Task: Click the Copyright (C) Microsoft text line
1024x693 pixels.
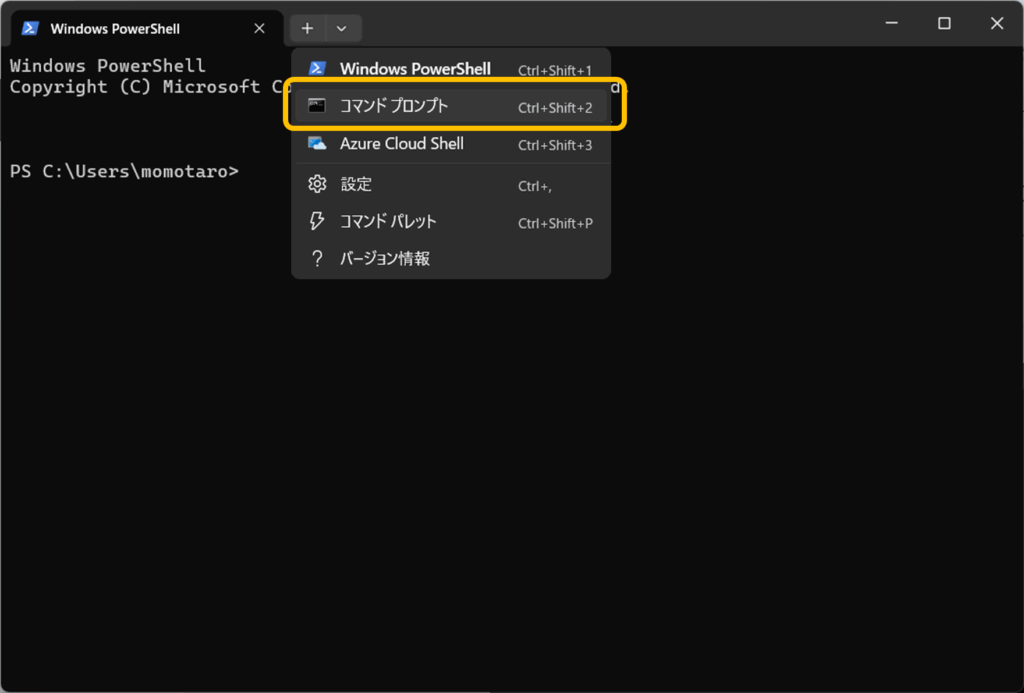Action: 150,87
